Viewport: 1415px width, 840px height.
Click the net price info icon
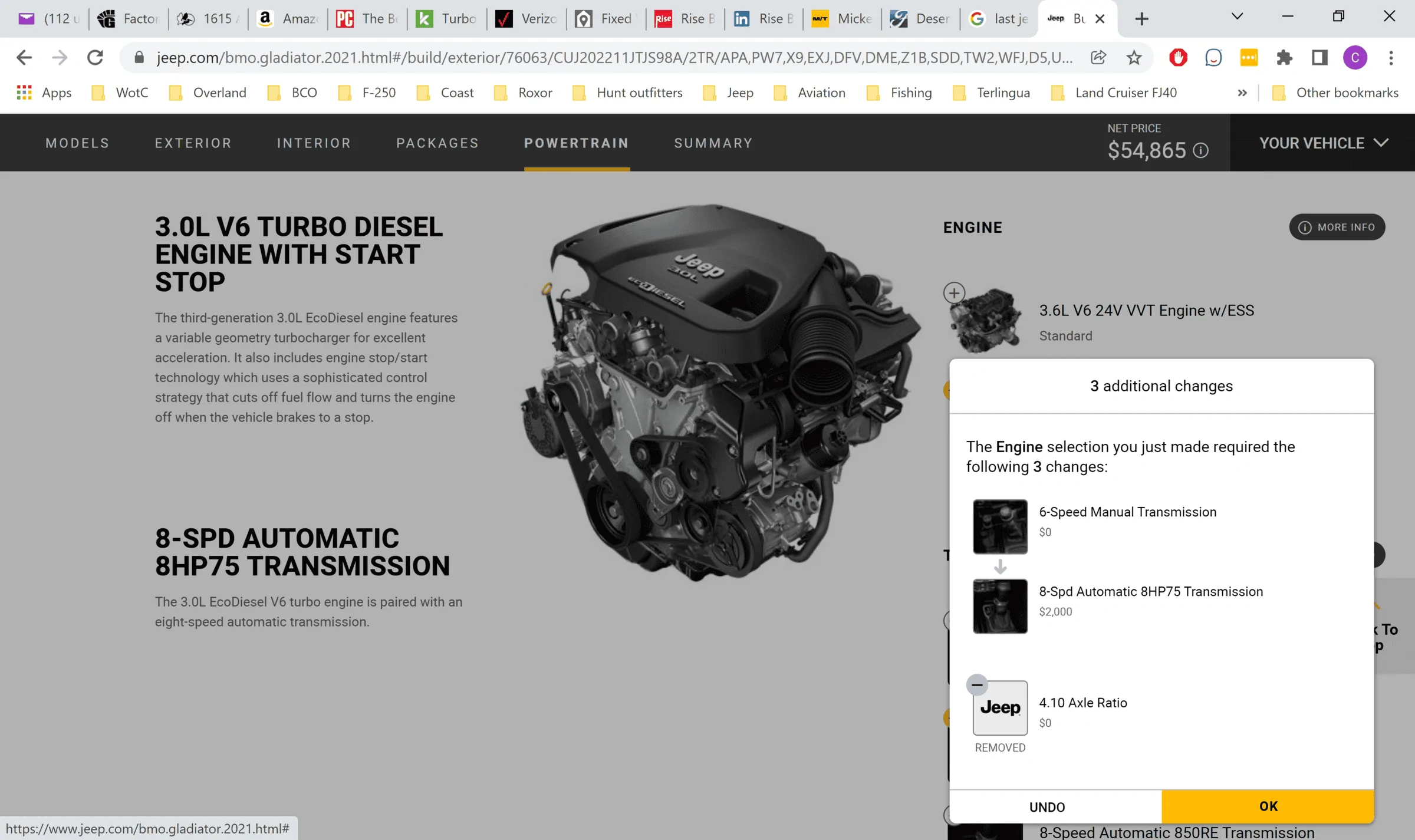pos(1200,151)
